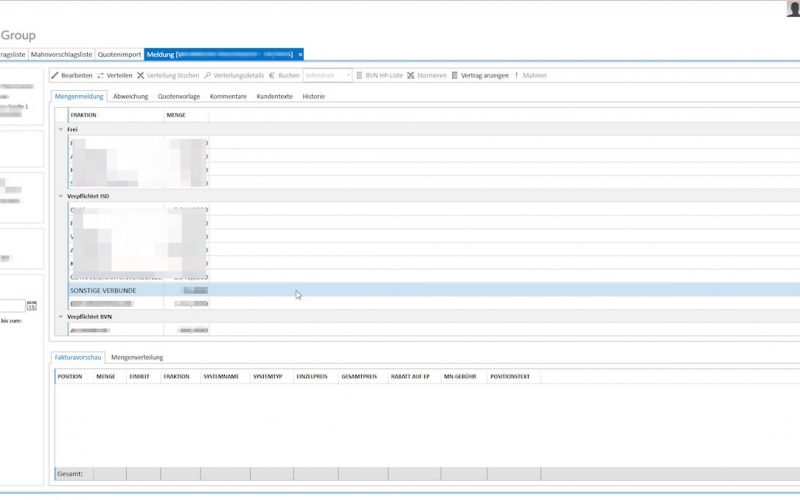This screenshot has height=500, width=800.
Task: Switch to the Mahnvorschlagsliste tab
Action: coord(61,54)
